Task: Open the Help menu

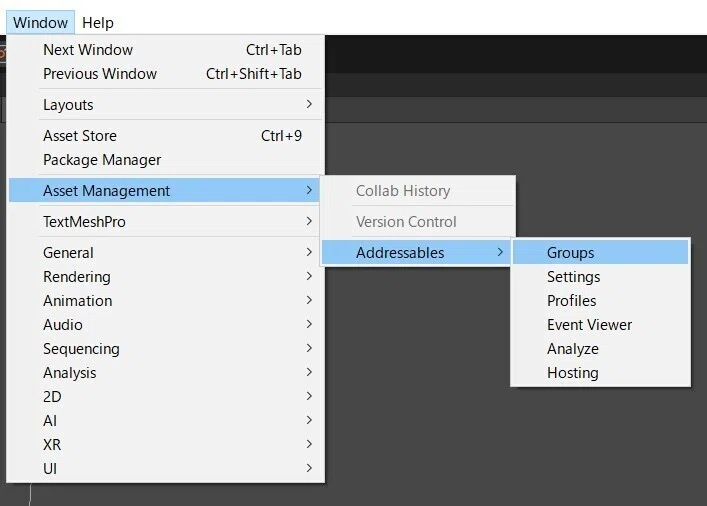Action: [98, 23]
